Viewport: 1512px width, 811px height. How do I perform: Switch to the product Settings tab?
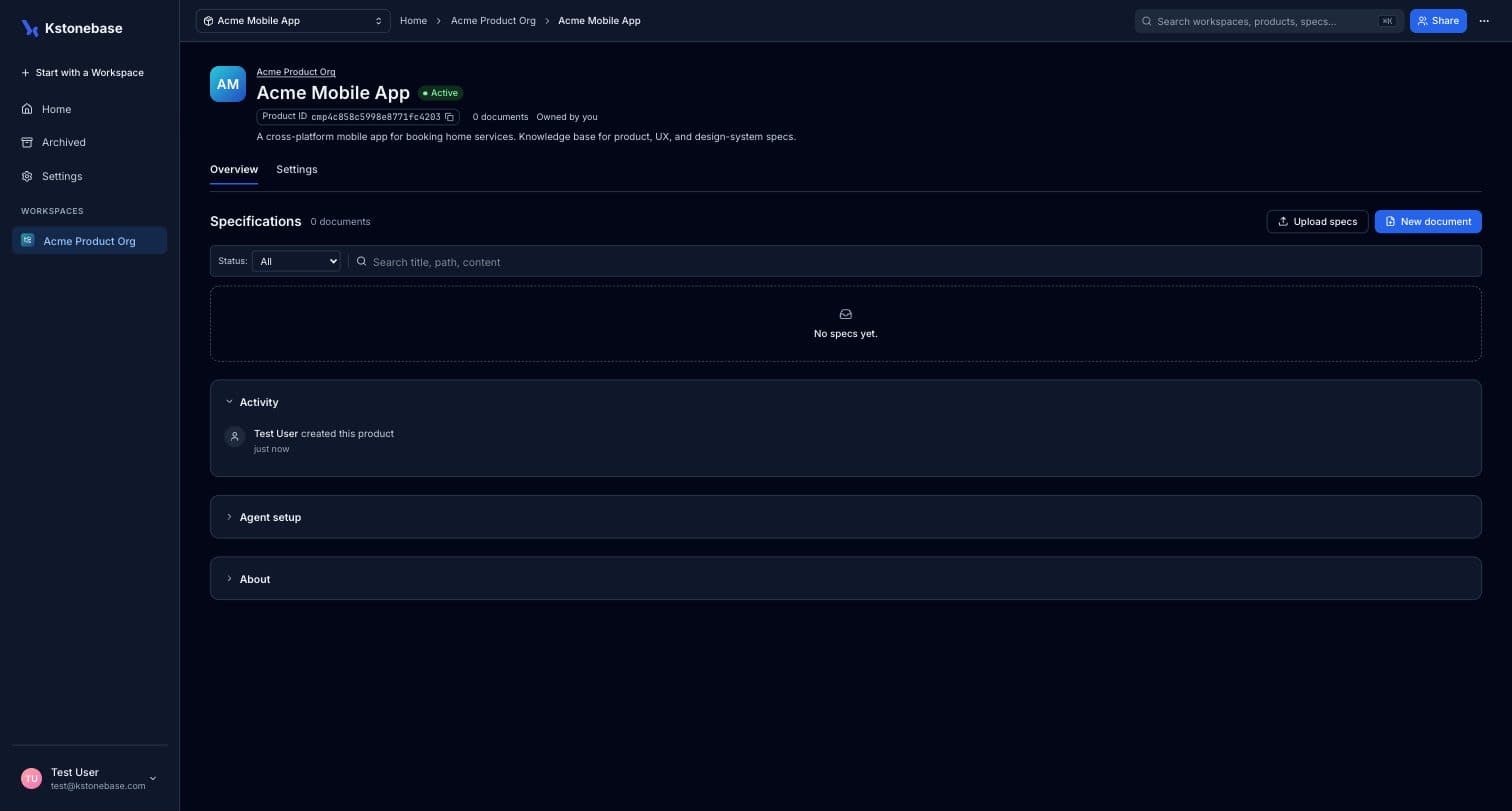click(297, 169)
